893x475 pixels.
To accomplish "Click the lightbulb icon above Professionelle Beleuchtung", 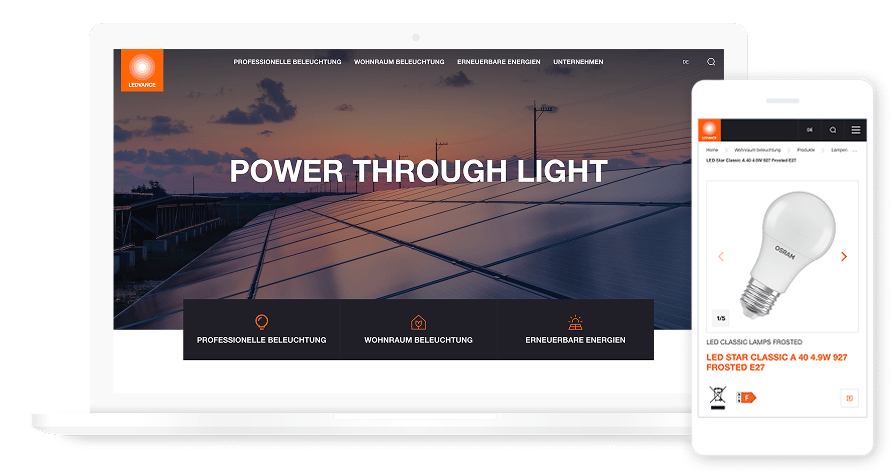I will click(262, 321).
